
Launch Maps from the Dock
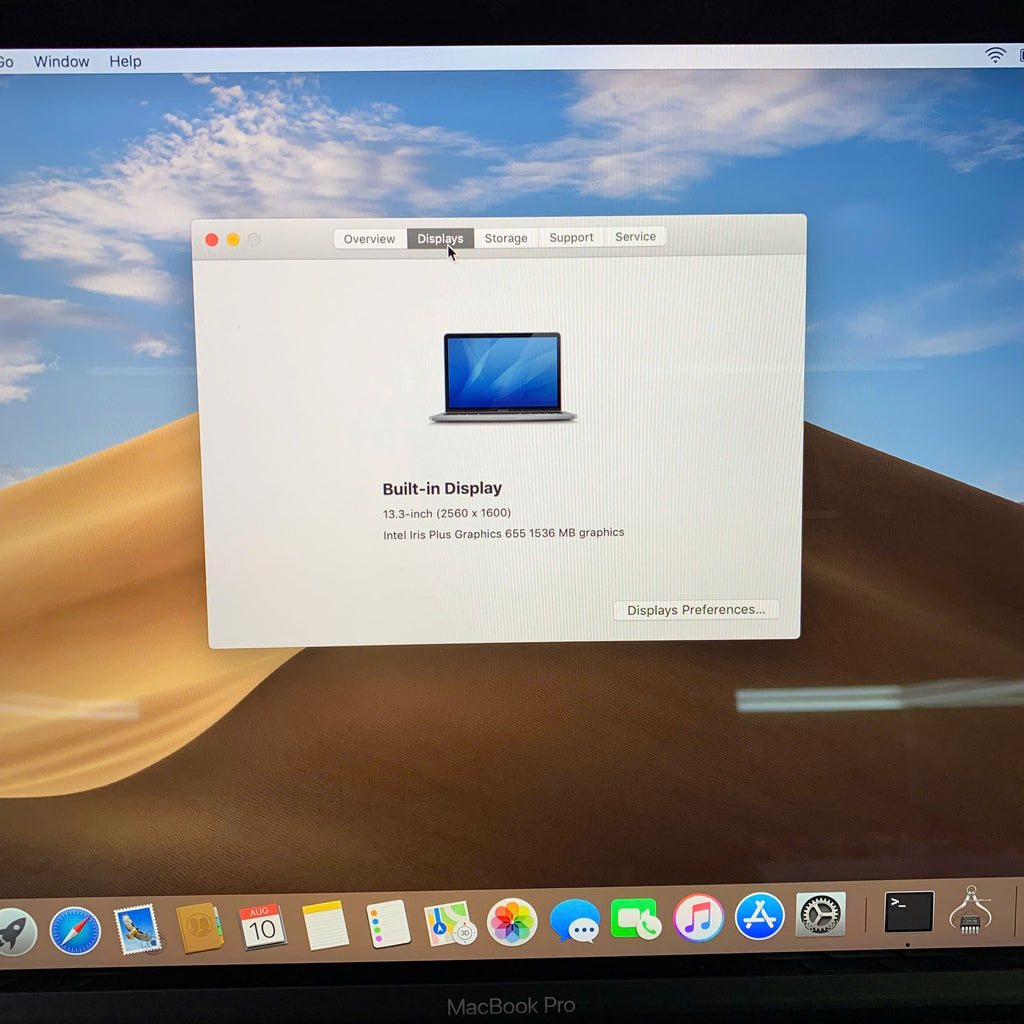450,923
